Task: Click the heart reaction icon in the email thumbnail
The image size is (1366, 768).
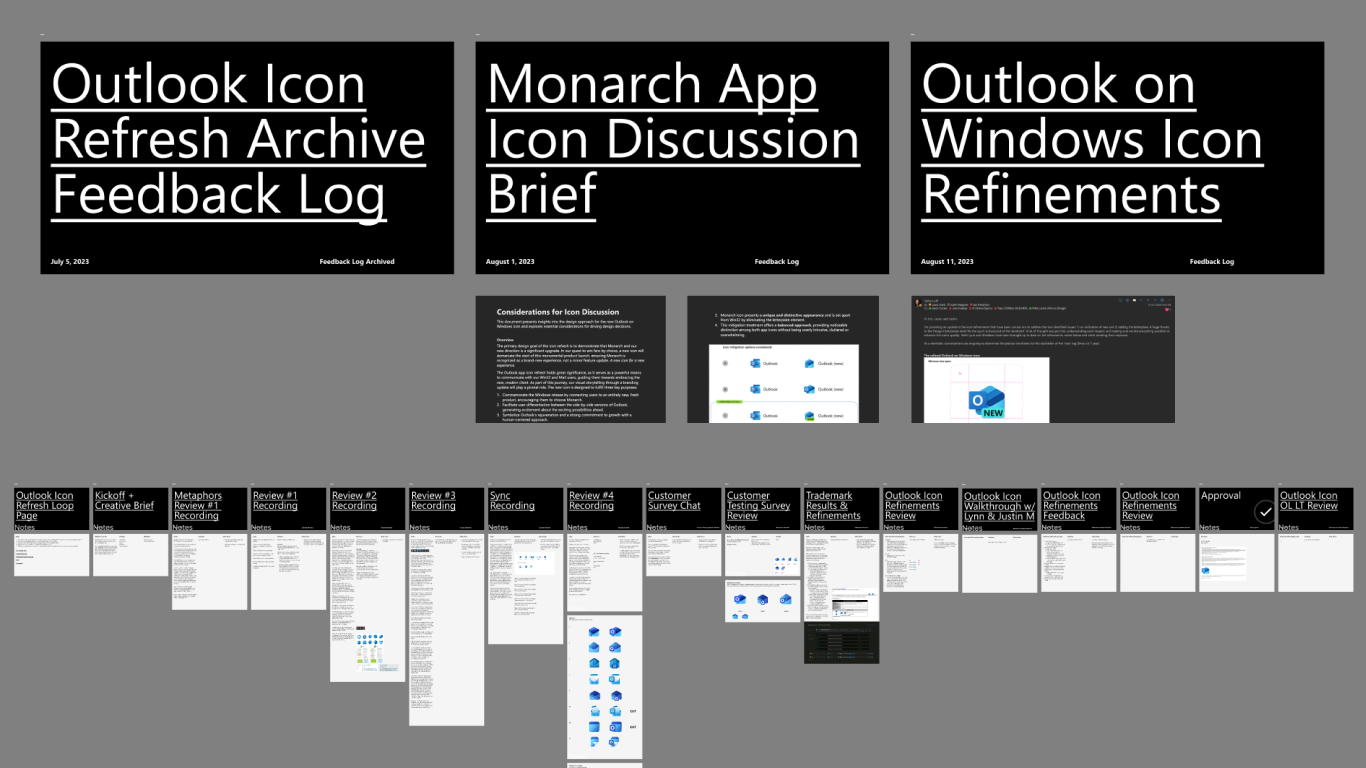Action: (x=1167, y=309)
